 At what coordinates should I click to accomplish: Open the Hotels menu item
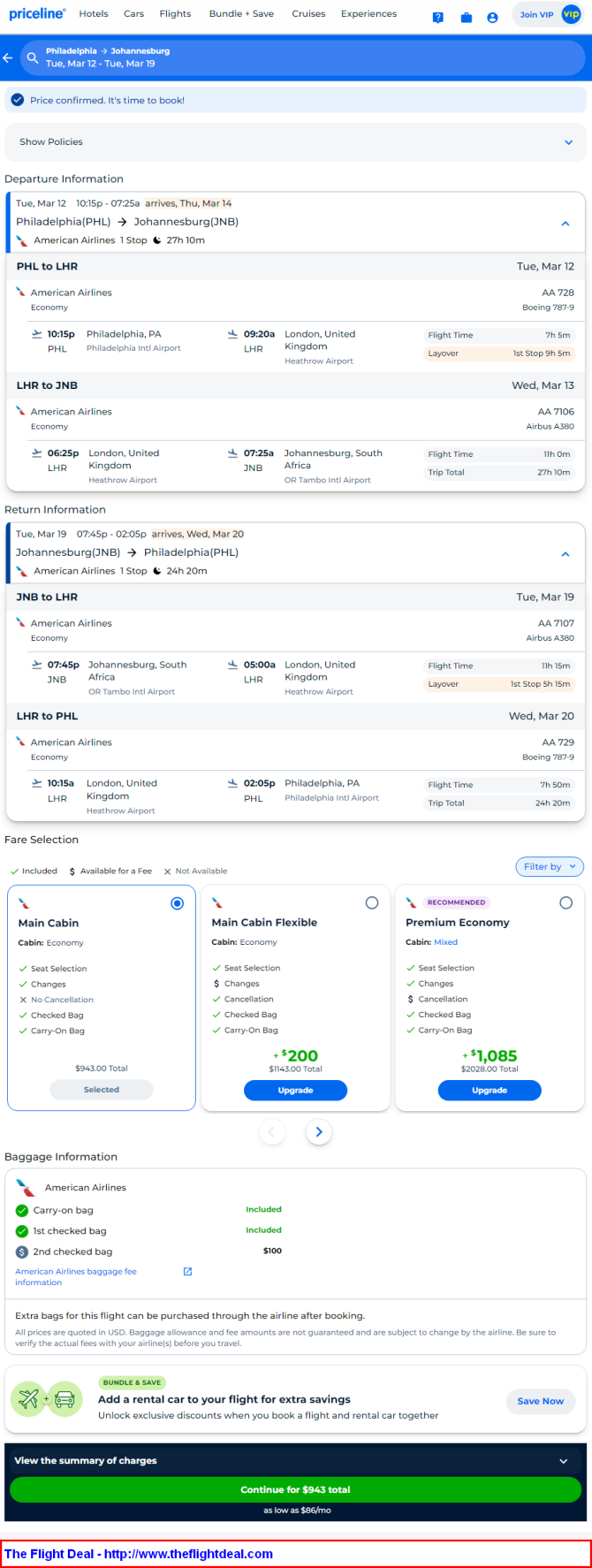[94, 14]
